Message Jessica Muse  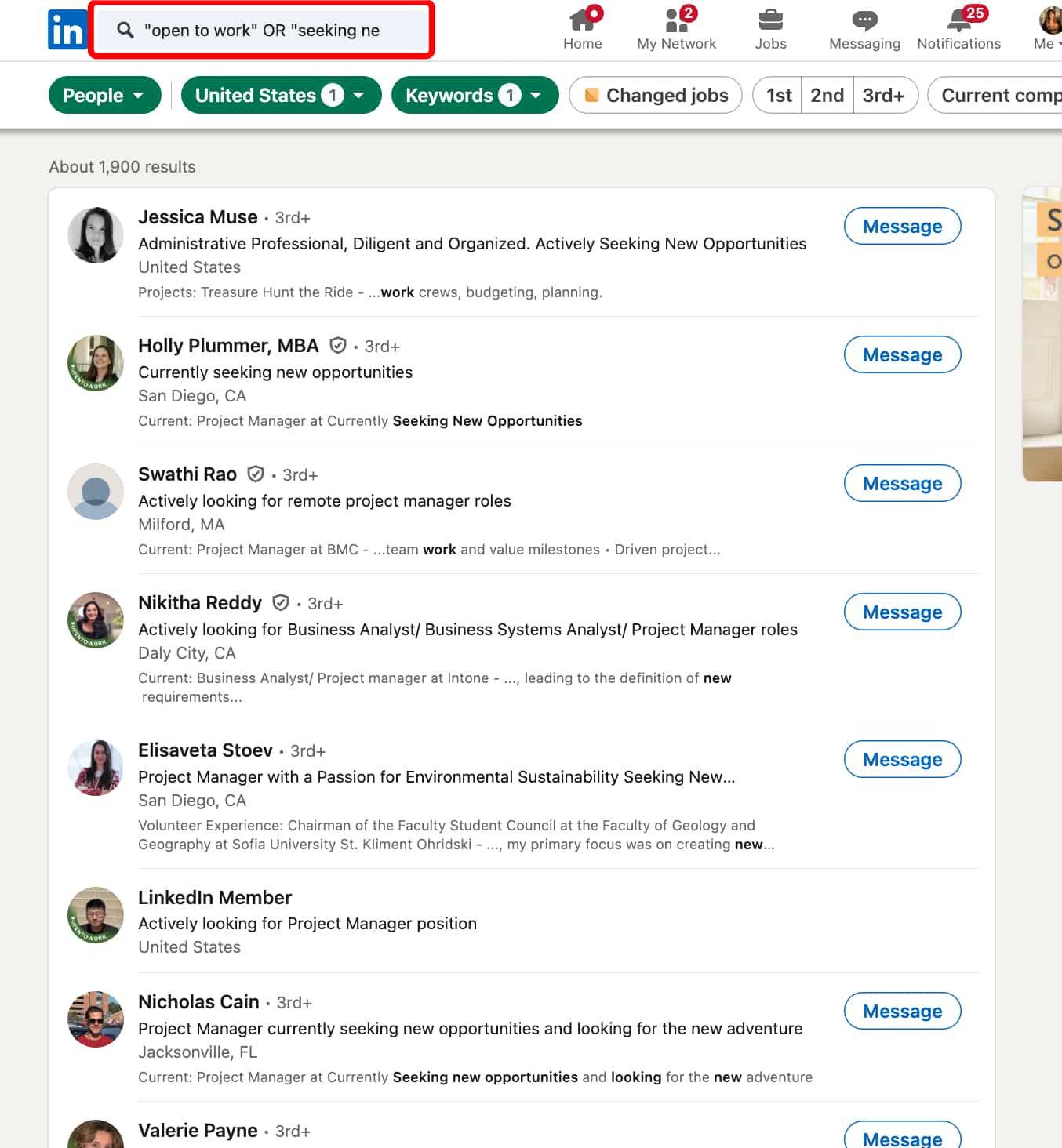point(902,226)
